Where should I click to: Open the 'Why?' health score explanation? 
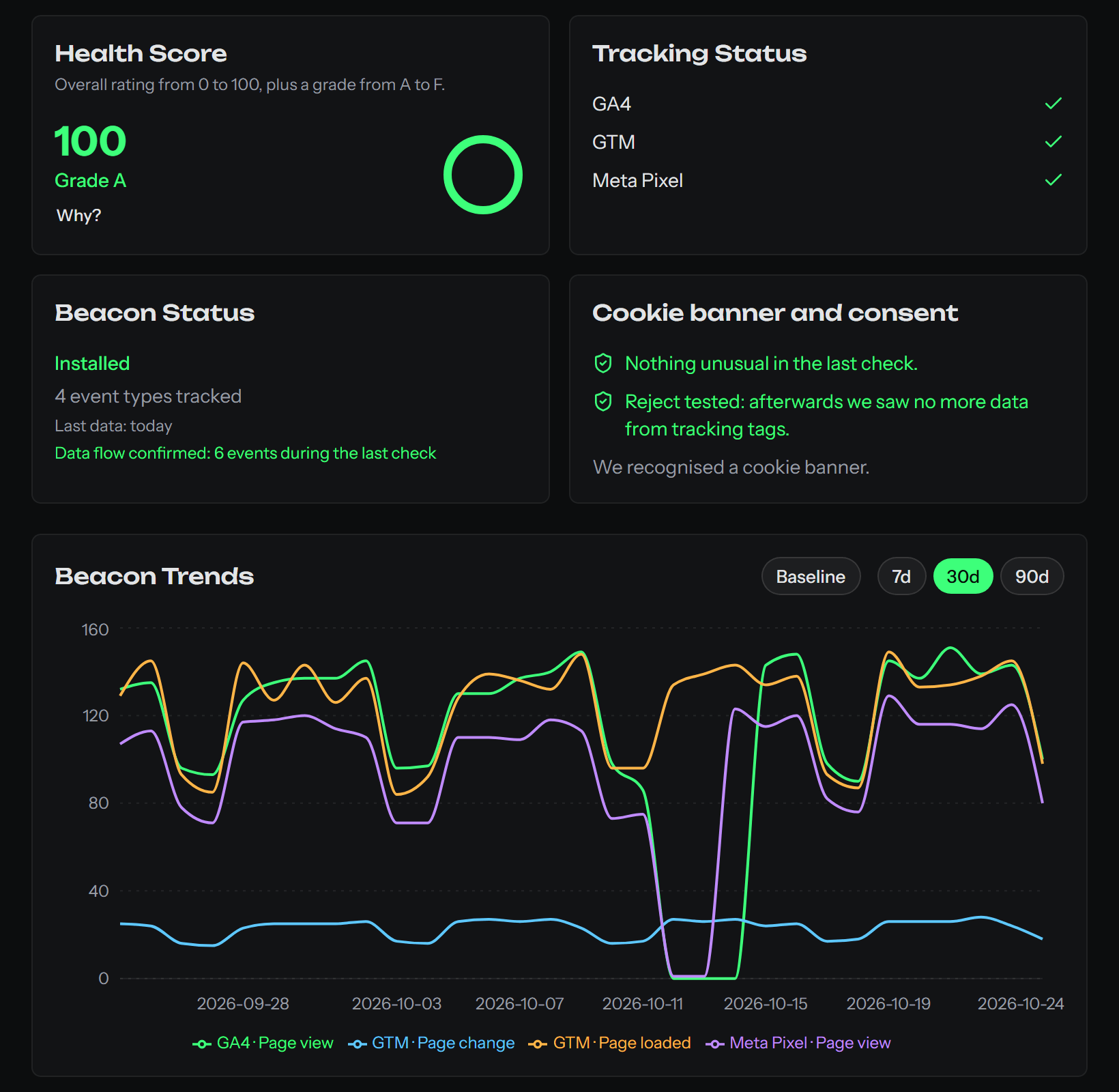pyautogui.click(x=78, y=216)
